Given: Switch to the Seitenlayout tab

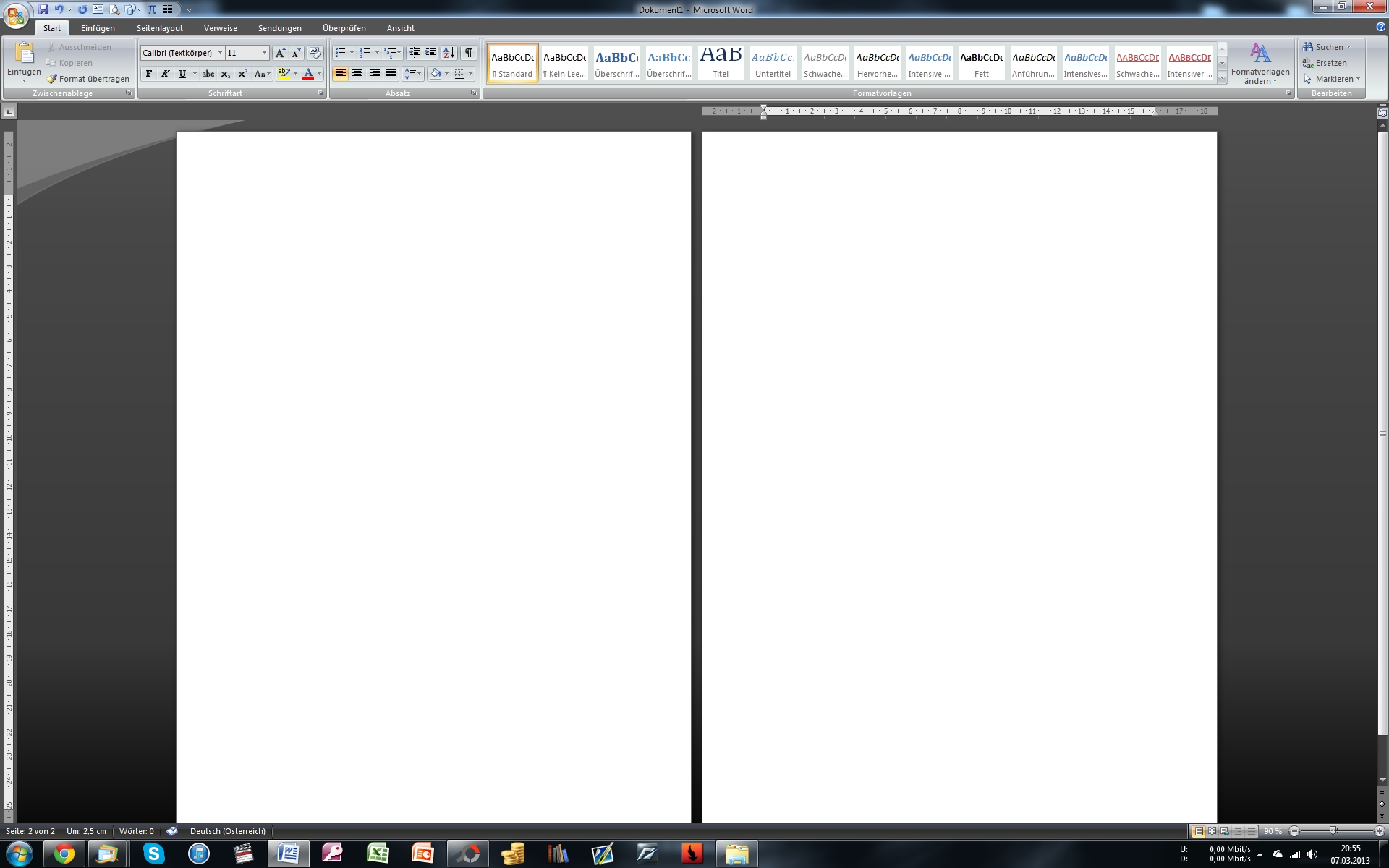Looking at the screenshot, I should pyautogui.click(x=159, y=28).
